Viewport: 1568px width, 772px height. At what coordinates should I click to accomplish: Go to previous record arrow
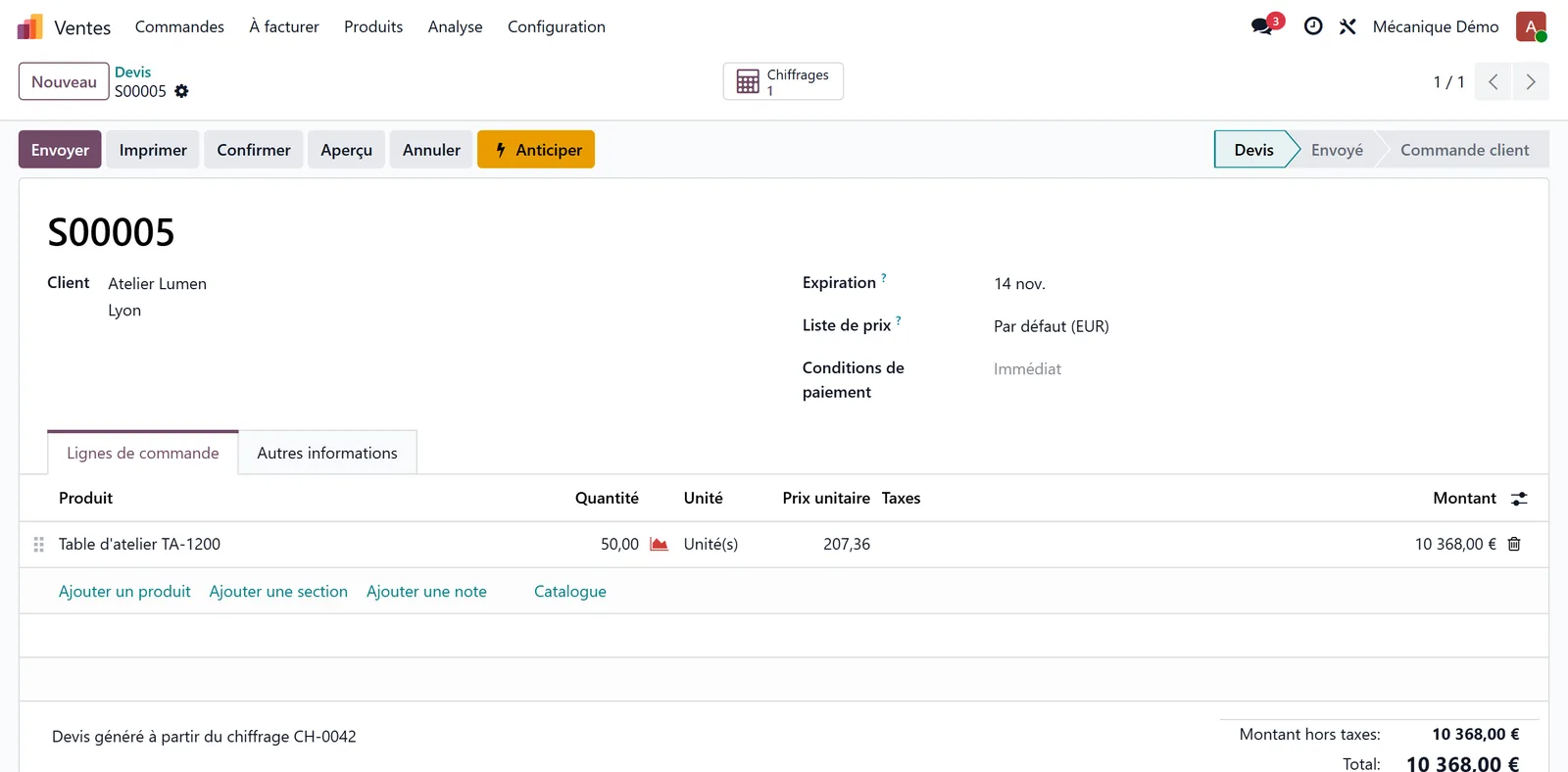pos(1494,82)
